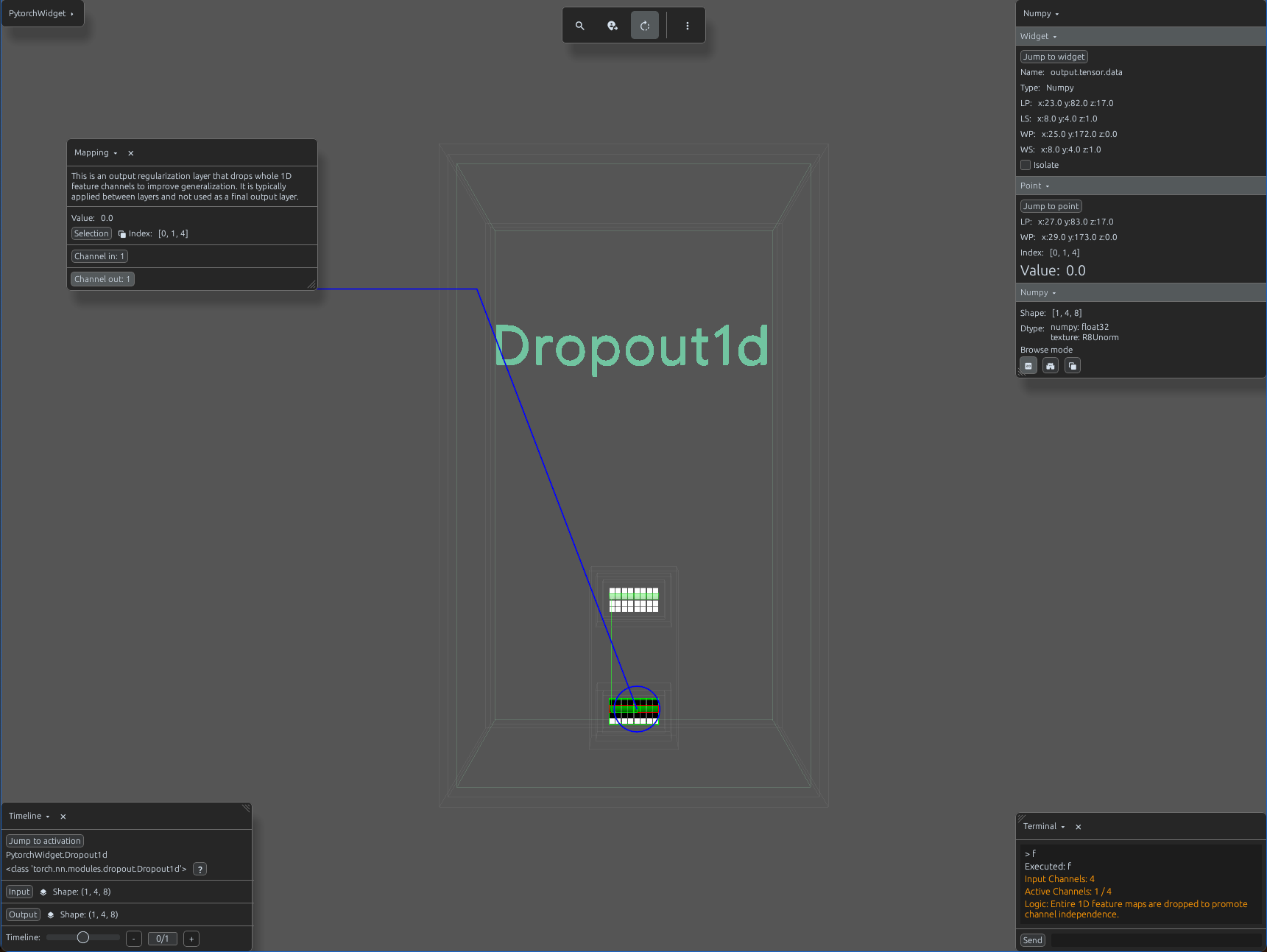Select the castle browse mode icon
The width and height of the screenshot is (1267, 952).
(1051, 366)
